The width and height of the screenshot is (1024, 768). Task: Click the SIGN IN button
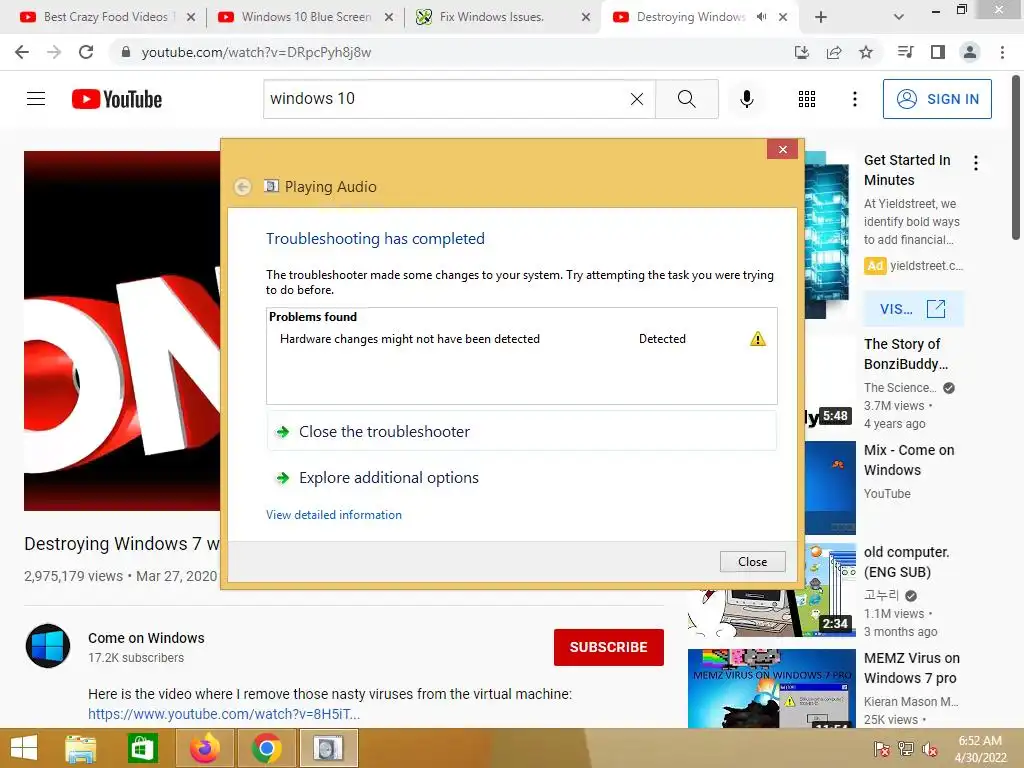937,99
